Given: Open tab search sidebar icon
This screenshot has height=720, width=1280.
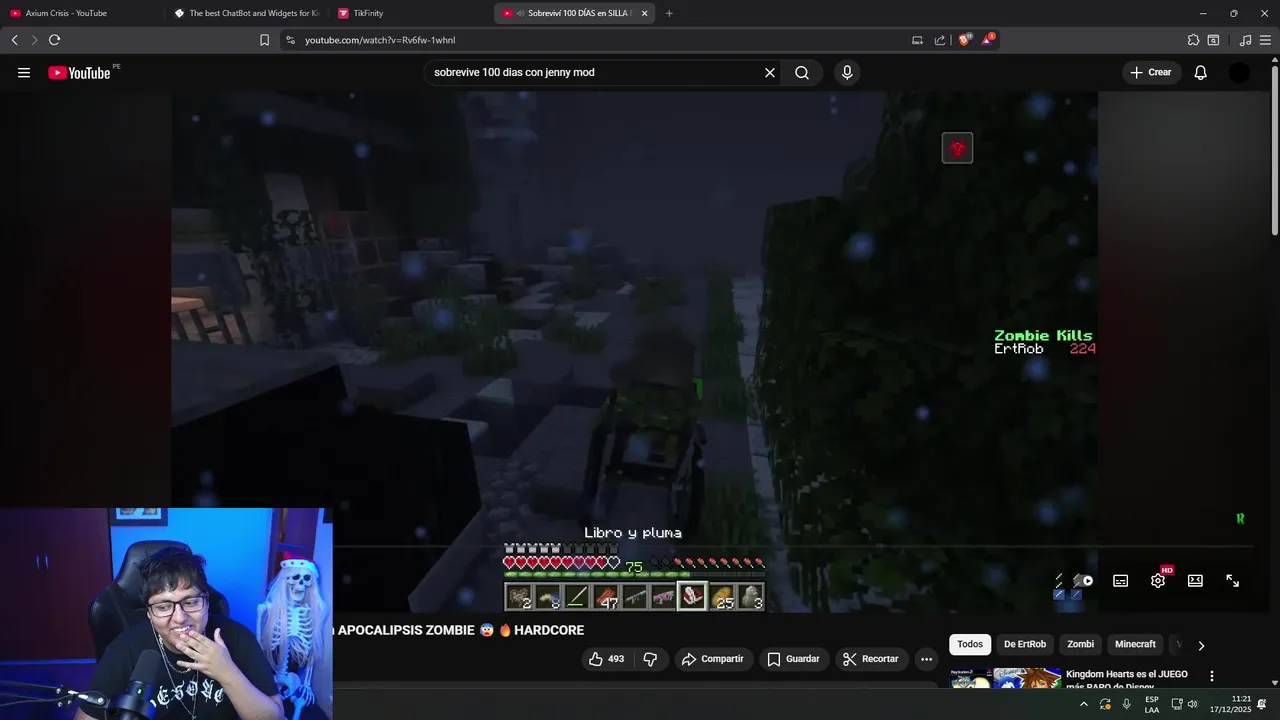Looking at the screenshot, I should (x=1213, y=40).
